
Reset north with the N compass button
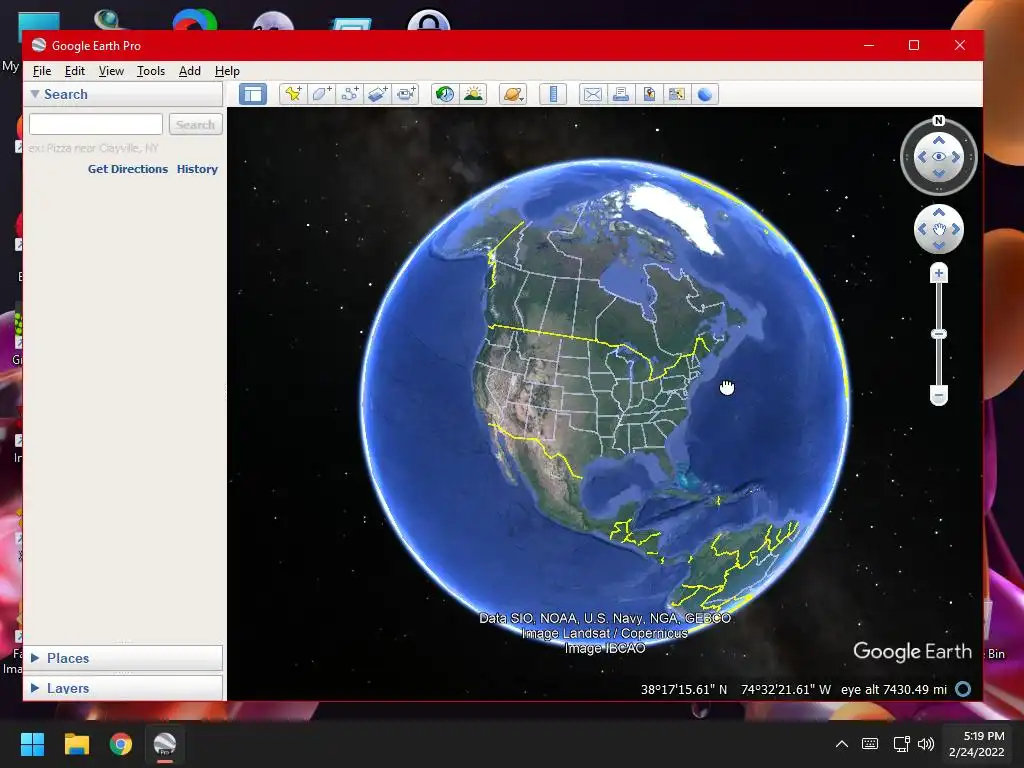coord(938,121)
